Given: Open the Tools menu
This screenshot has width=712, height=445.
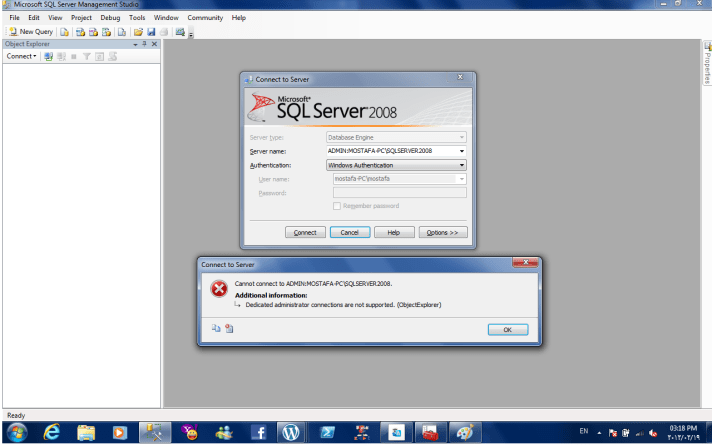Looking at the screenshot, I should [x=137, y=18].
